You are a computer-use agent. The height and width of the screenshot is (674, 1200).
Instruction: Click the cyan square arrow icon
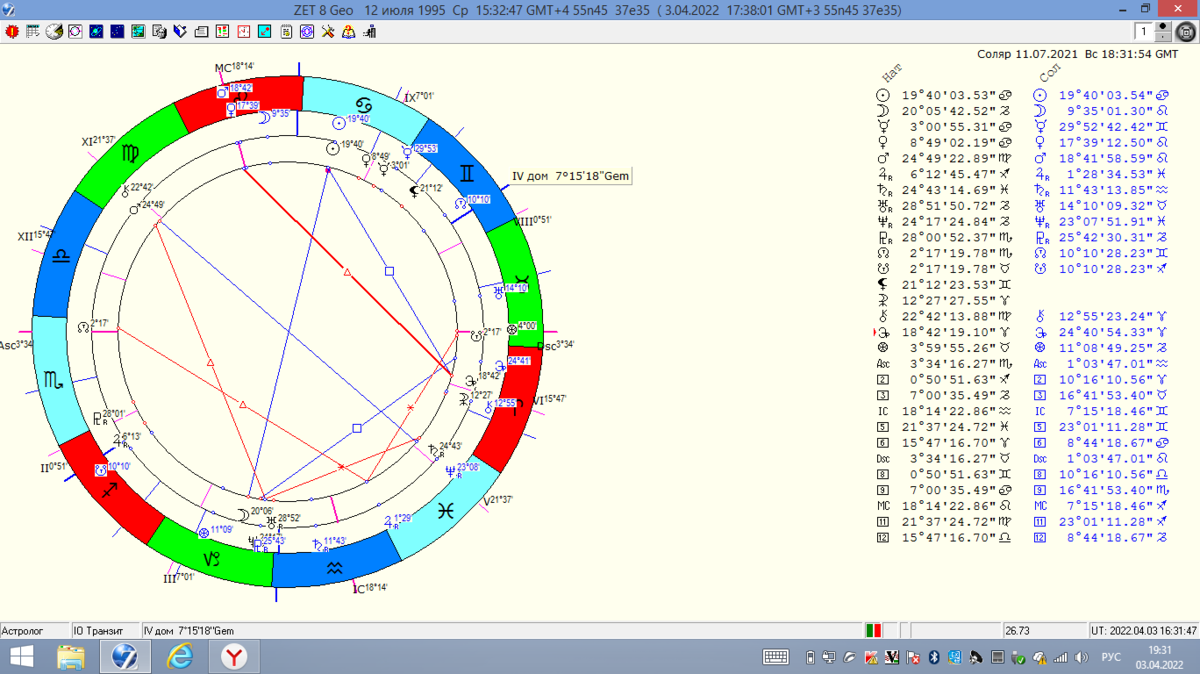click(x=265, y=32)
